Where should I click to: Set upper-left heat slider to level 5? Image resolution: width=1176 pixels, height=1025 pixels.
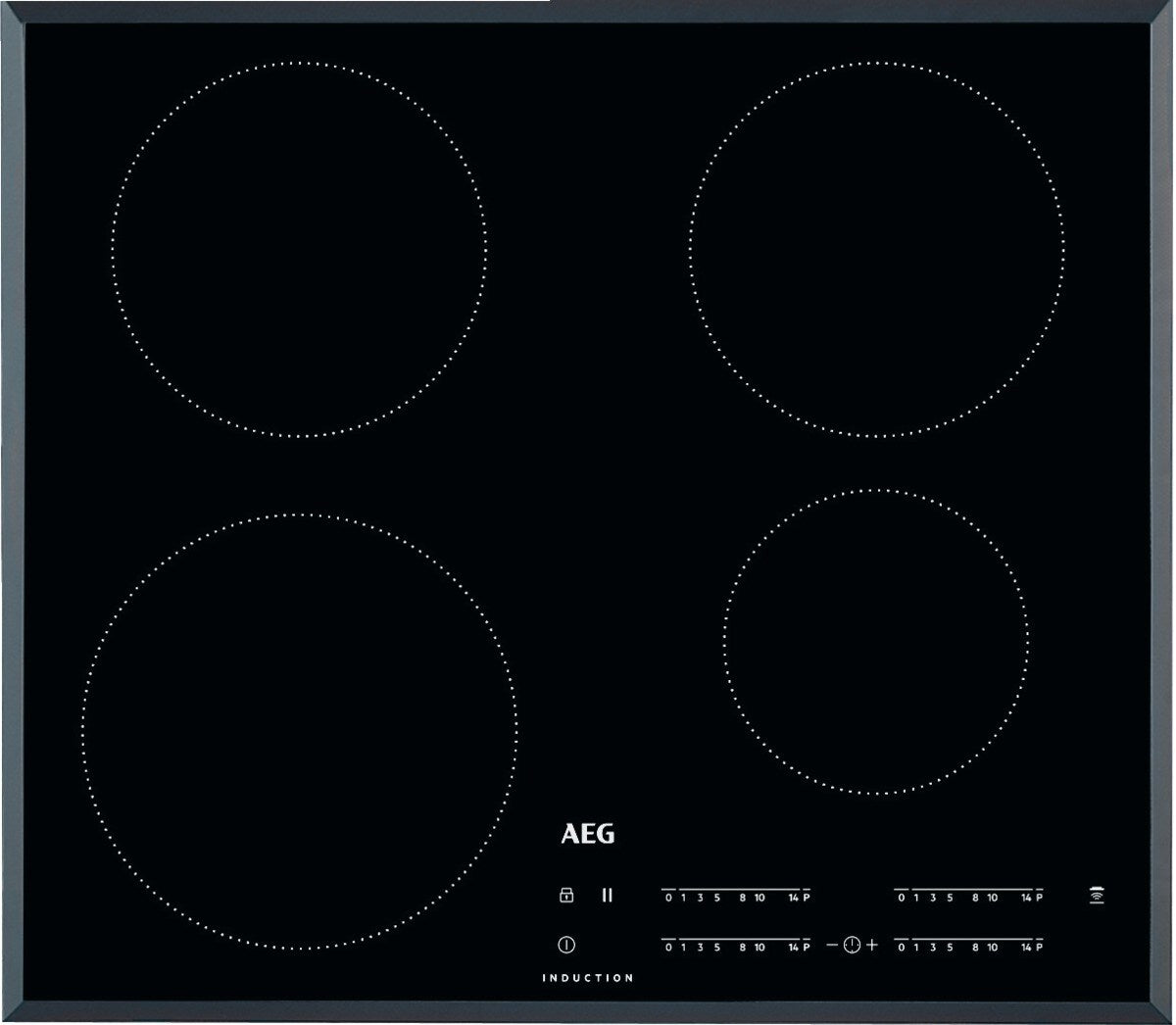coord(717,898)
